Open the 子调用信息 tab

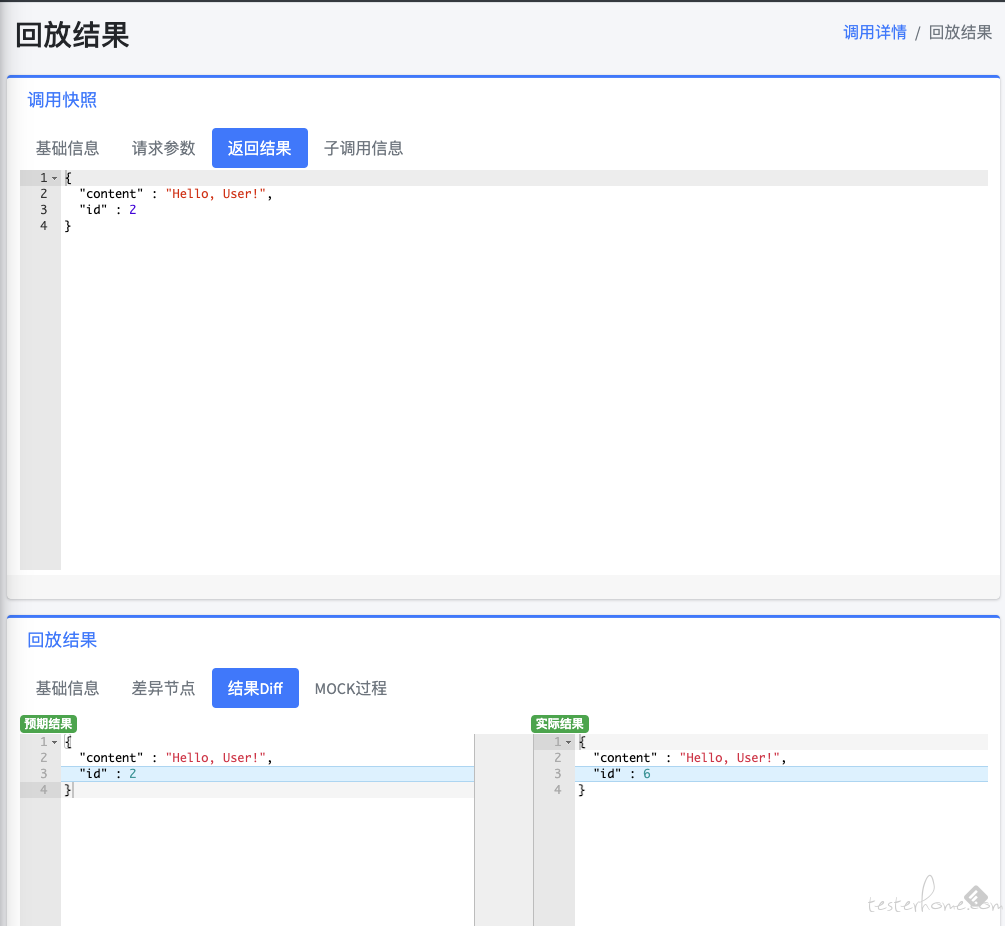pyautogui.click(x=363, y=148)
